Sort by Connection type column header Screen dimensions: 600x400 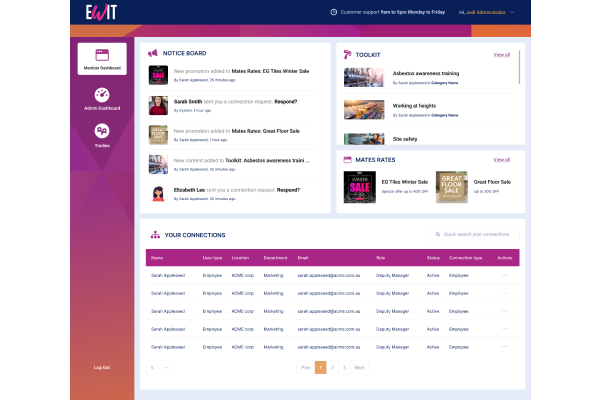click(465, 258)
